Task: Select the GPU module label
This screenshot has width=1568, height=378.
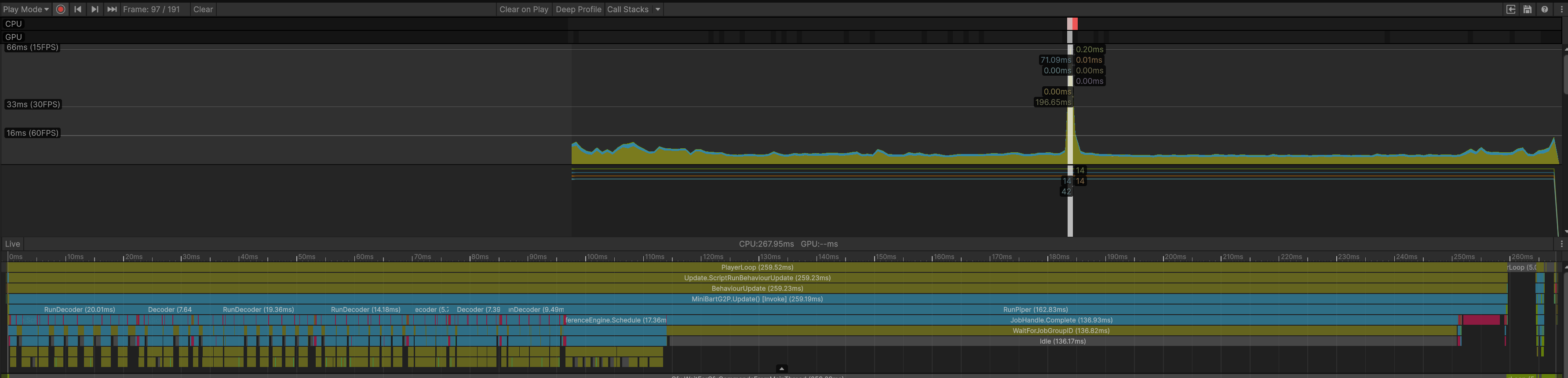Action: tap(13, 37)
